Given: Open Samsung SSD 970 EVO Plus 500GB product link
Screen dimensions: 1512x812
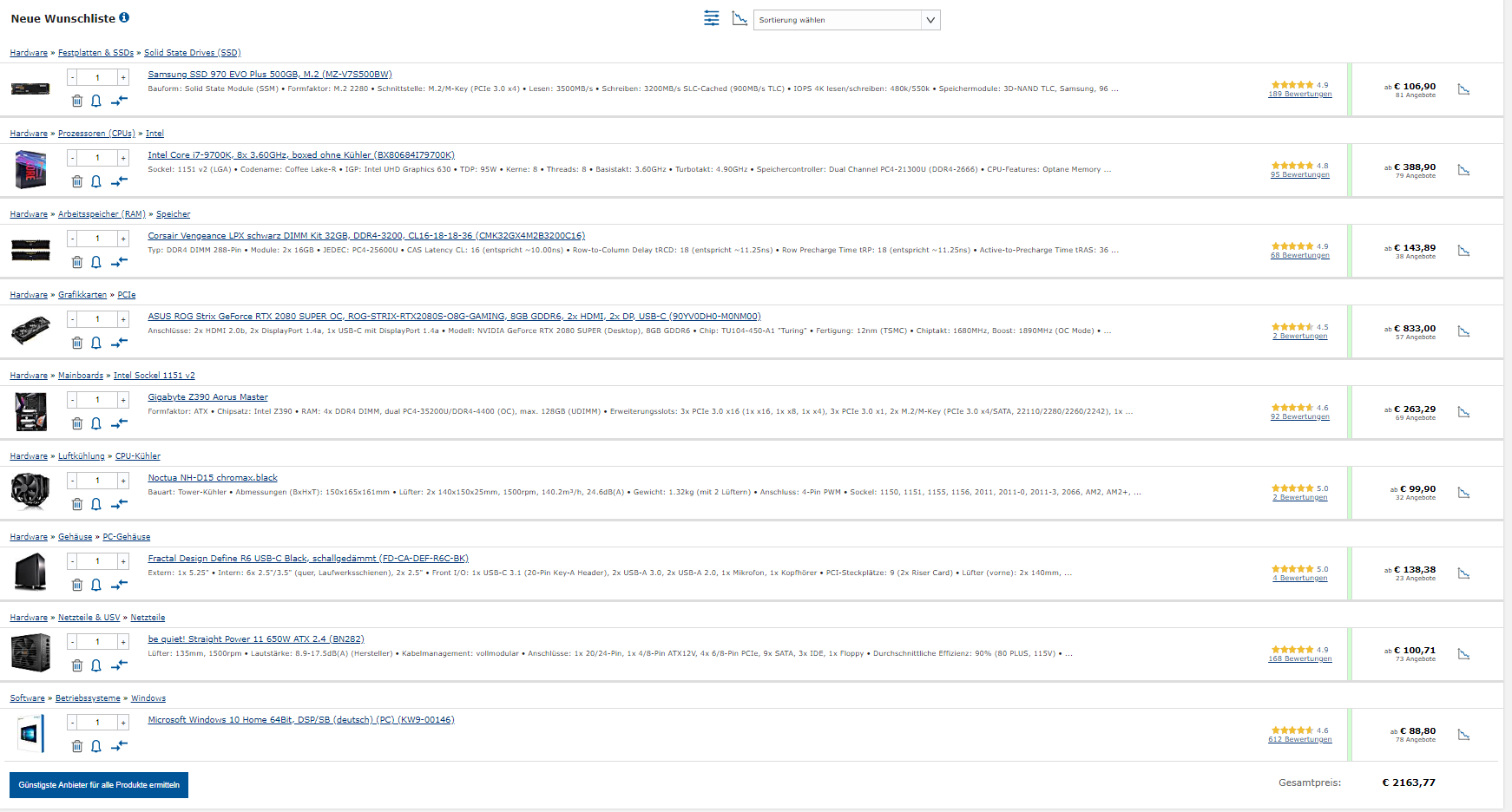Looking at the screenshot, I should coord(270,75).
